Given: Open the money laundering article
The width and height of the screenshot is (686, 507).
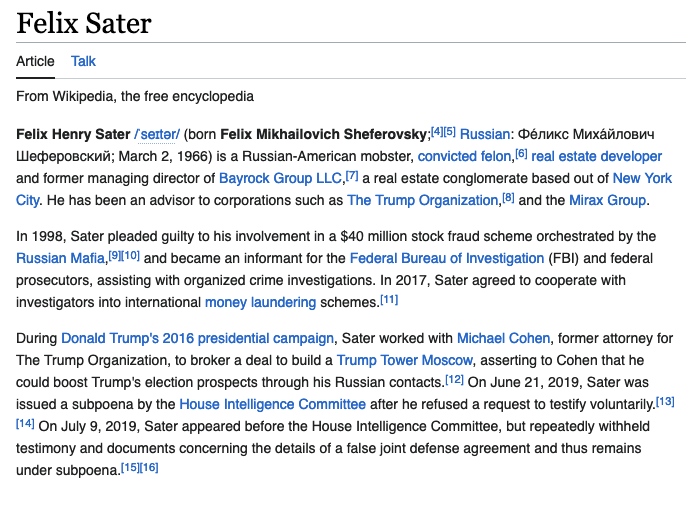Looking at the screenshot, I should (260, 302).
